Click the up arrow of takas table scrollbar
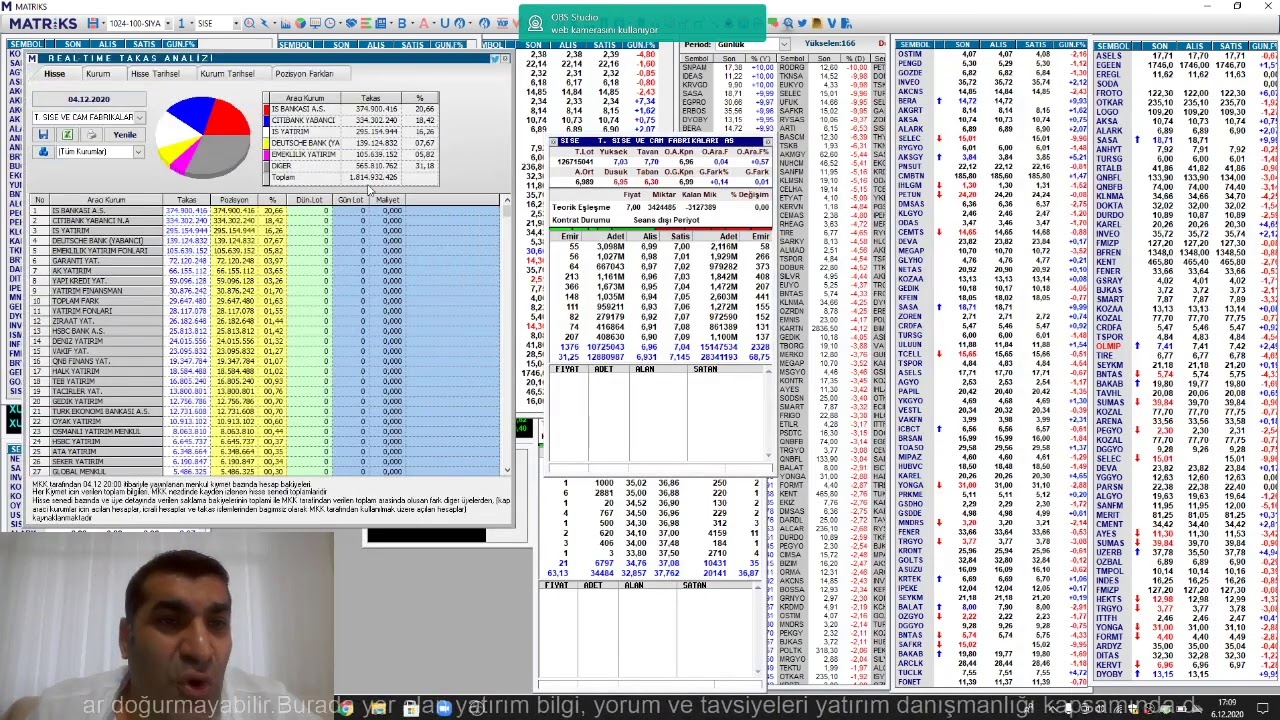This screenshot has height=720, width=1280. 507,201
